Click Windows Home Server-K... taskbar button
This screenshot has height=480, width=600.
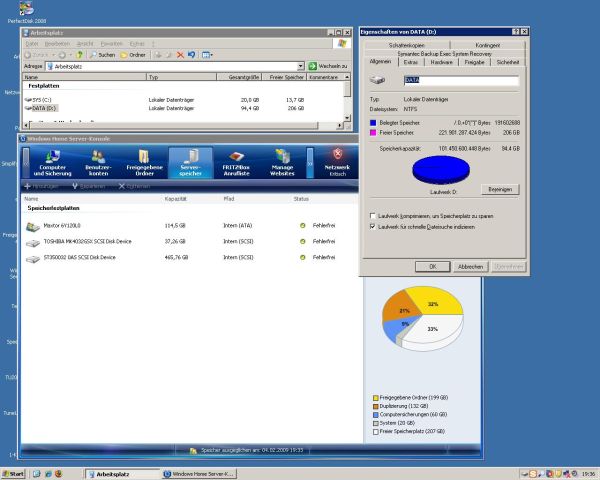point(199,474)
